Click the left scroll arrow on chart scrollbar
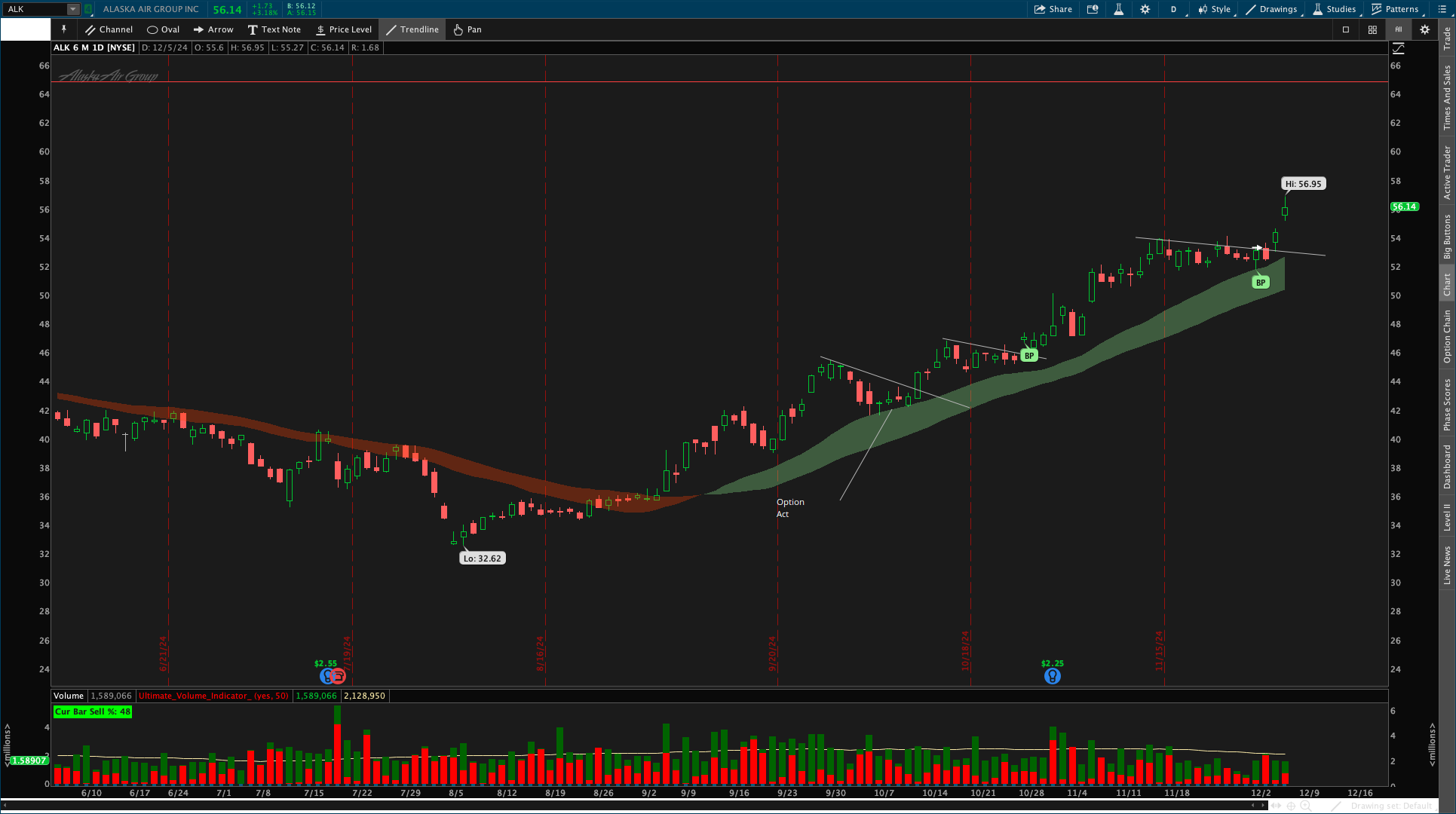The height and width of the screenshot is (814, 1456). (1253, 806)
